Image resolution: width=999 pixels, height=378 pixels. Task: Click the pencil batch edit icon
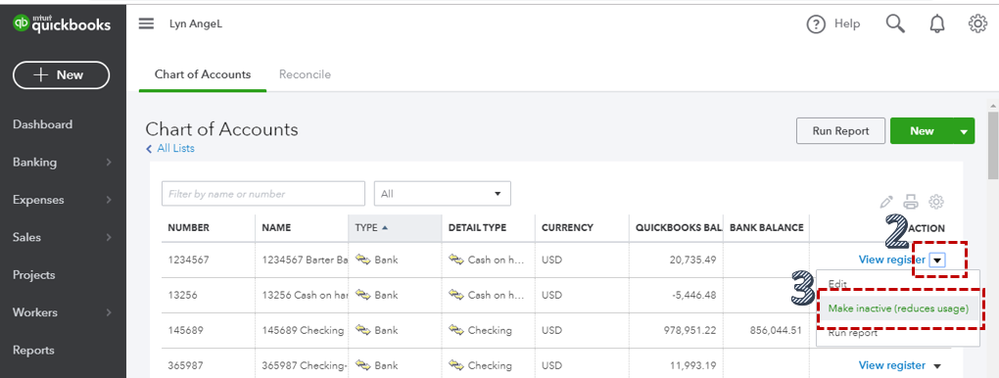coord(886,202)
